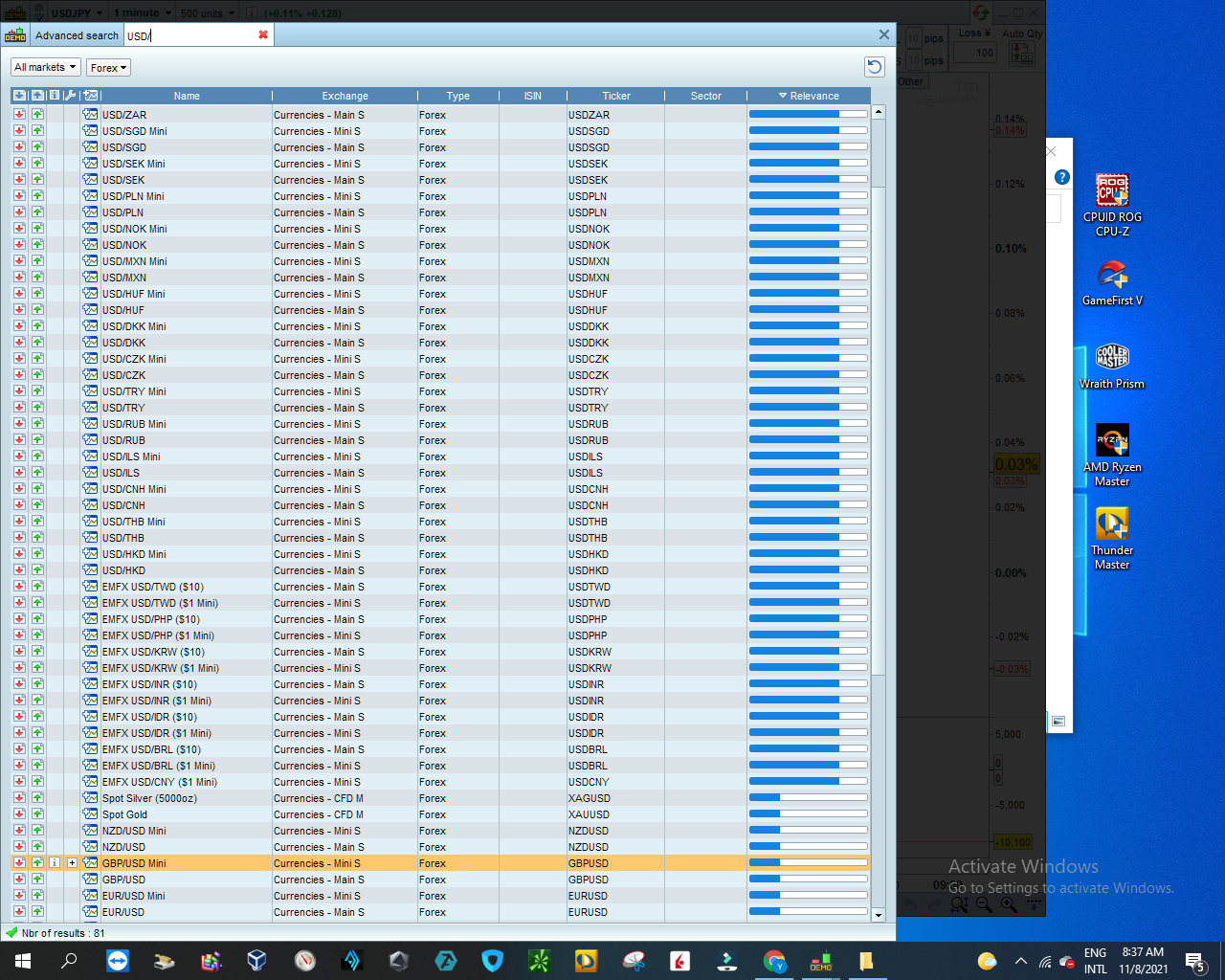Viewport: 1225px width, 980px height.
Task: Select the EMFX USD/CNY ($1 Mini) row name
Action: click(x=160, y=782)
